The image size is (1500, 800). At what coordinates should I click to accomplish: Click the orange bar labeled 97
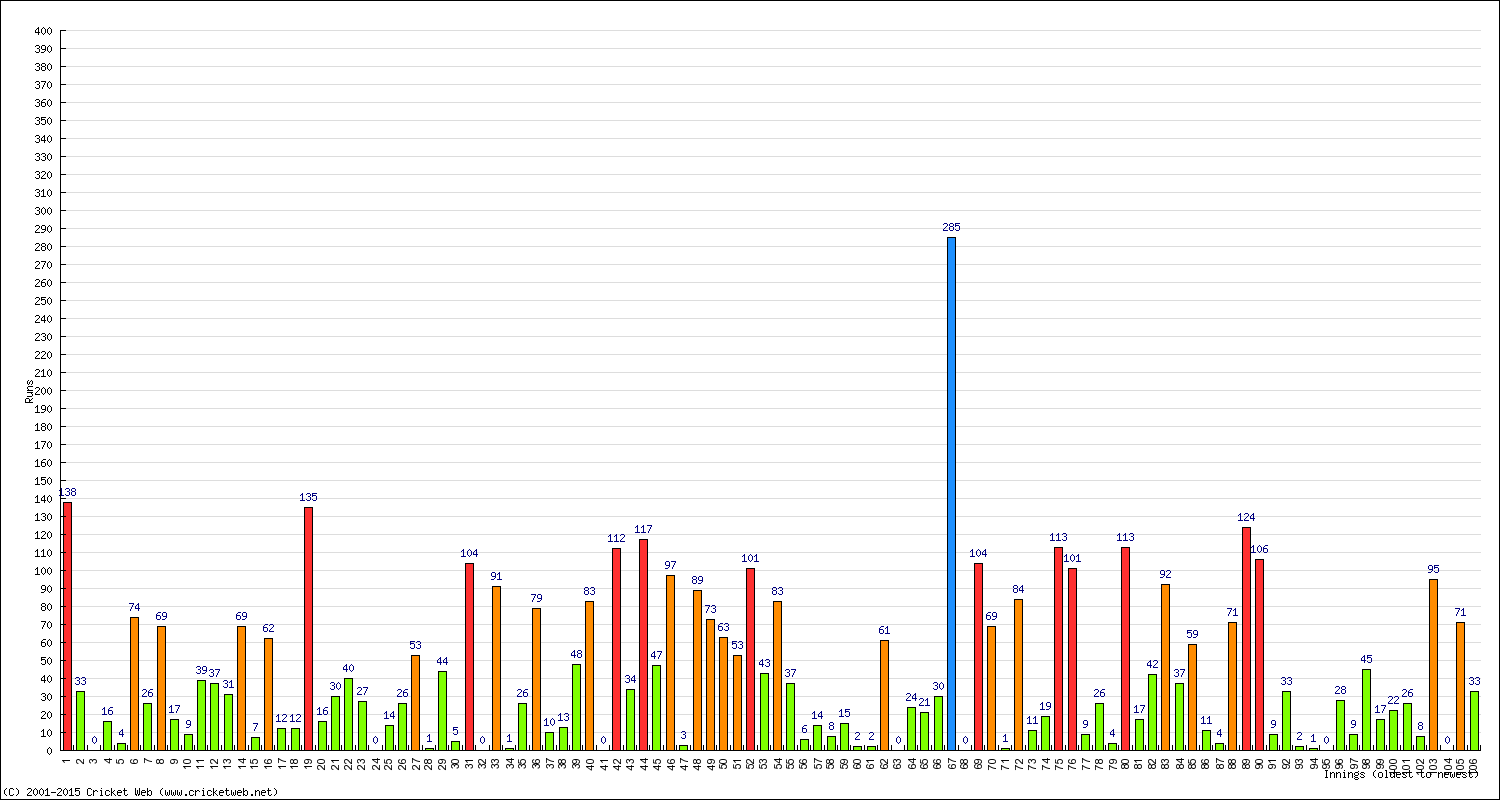pyautogui.click(x=670, y=662)
